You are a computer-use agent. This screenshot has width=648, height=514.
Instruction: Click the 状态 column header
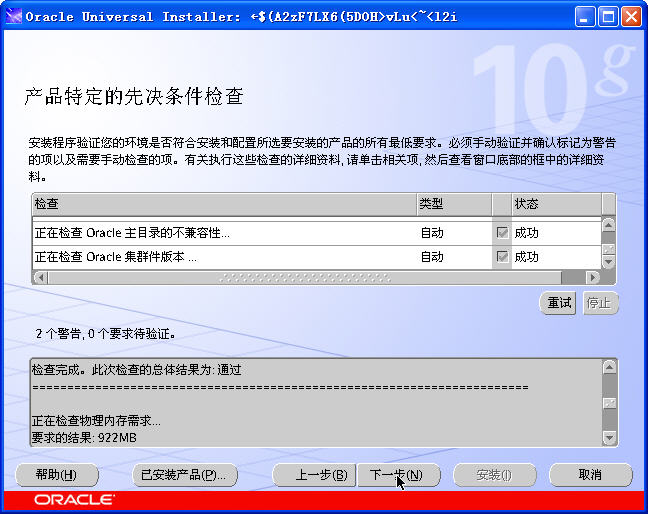pyautogui.click(x=557, y=204)
